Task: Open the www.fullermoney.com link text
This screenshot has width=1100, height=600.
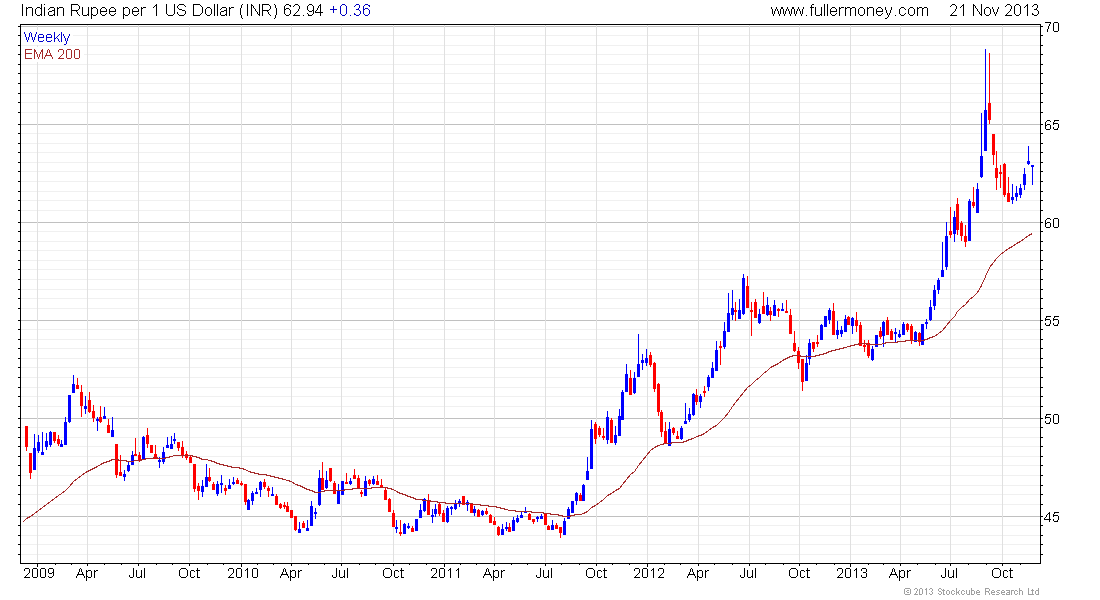Action: point(849,11)
